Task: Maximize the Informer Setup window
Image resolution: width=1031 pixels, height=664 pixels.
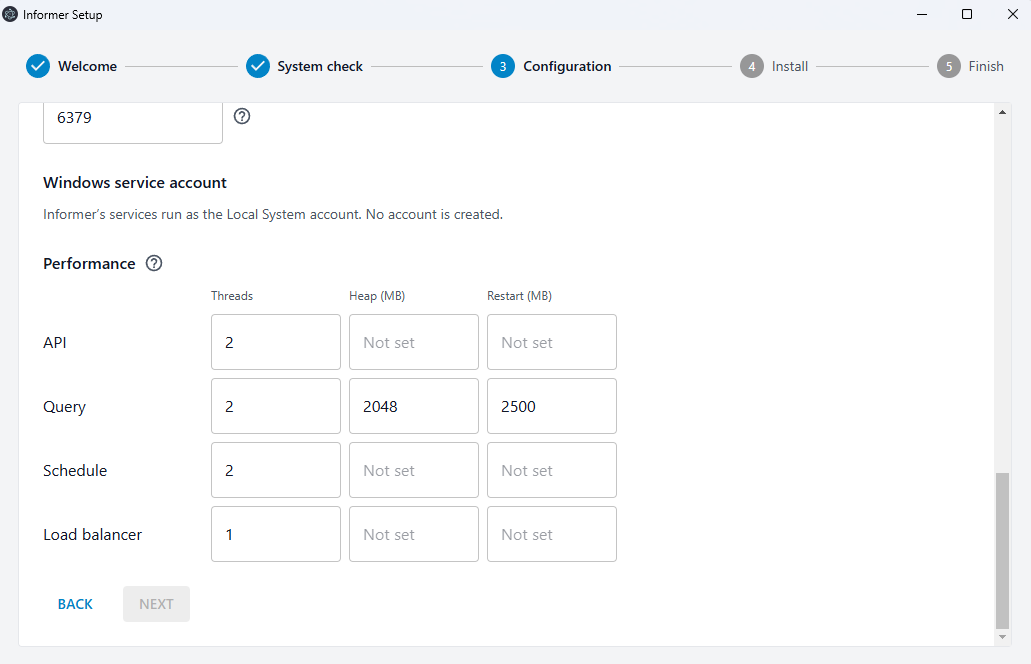Action: point(967,14)
